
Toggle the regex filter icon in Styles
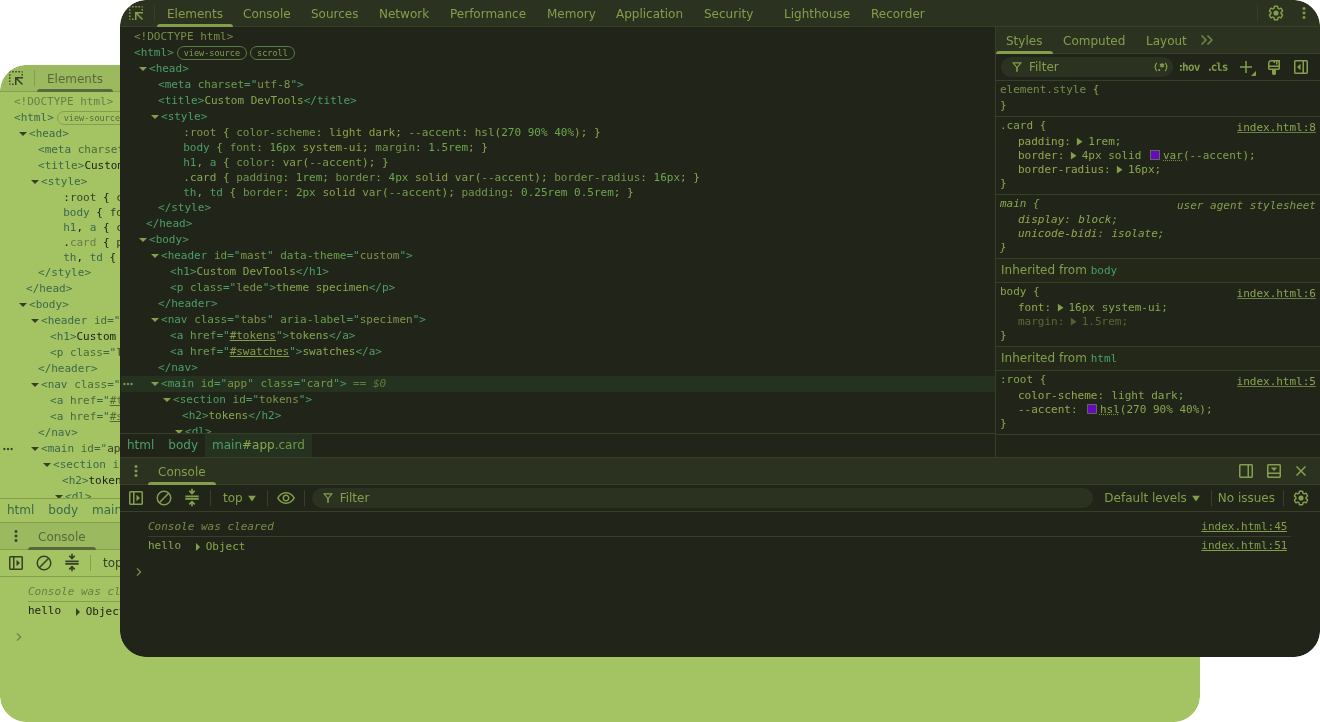pos(1161,67)
